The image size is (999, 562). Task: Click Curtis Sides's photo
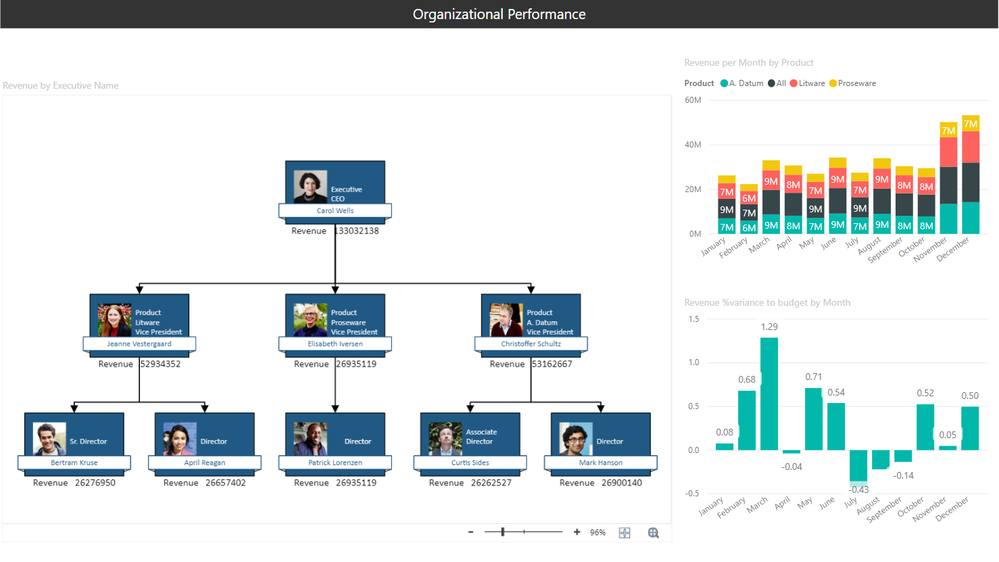pyautogui.click(x=445, y=438)
